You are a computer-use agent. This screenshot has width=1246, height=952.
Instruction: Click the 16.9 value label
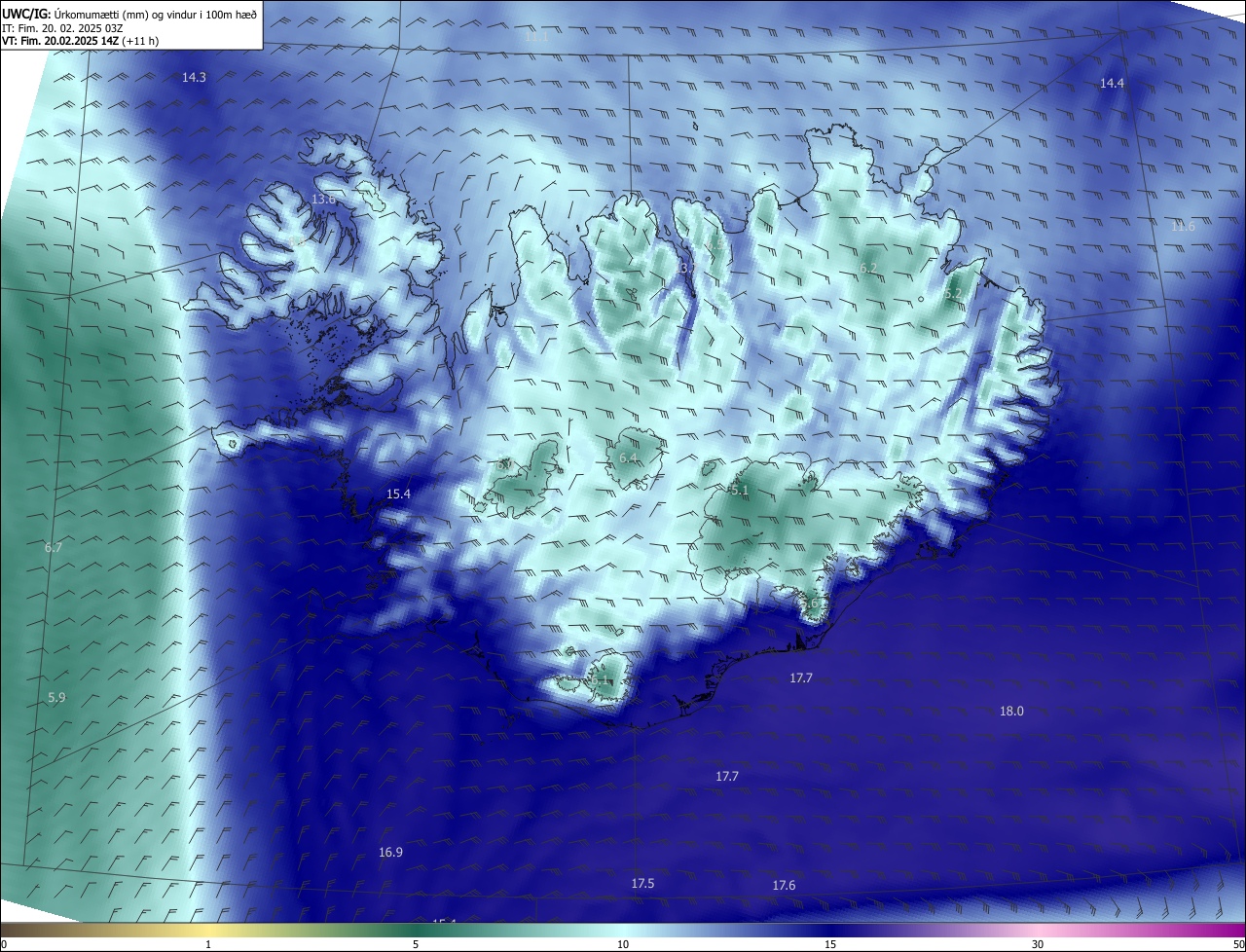pos(390,852)
